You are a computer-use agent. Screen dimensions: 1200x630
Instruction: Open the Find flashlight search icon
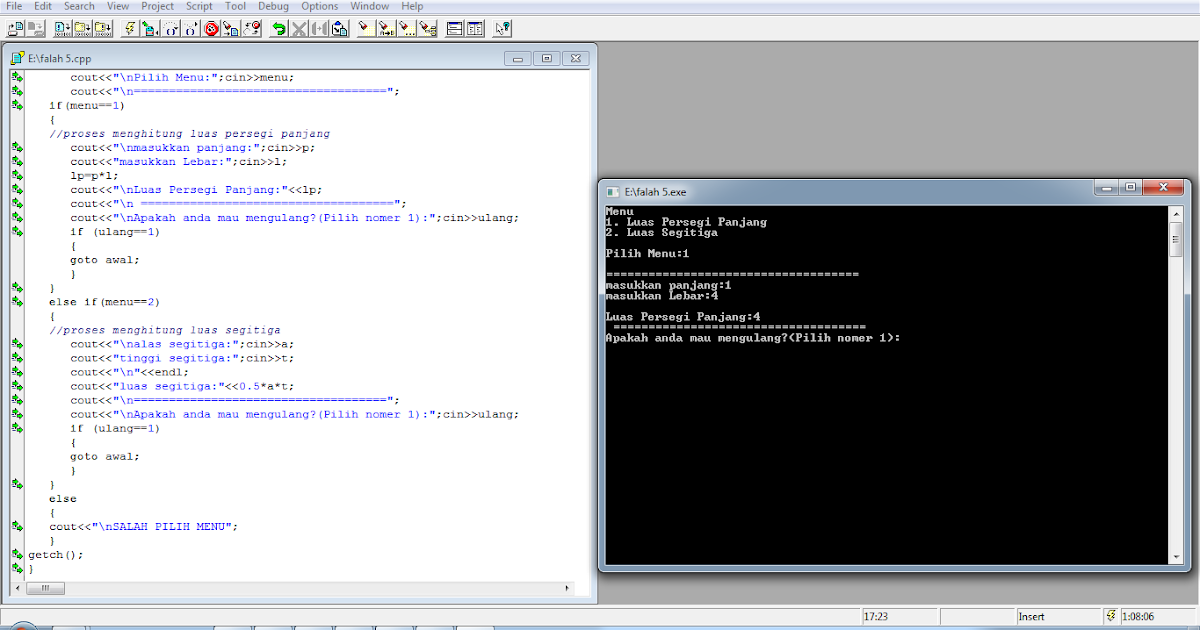point(366,28)
